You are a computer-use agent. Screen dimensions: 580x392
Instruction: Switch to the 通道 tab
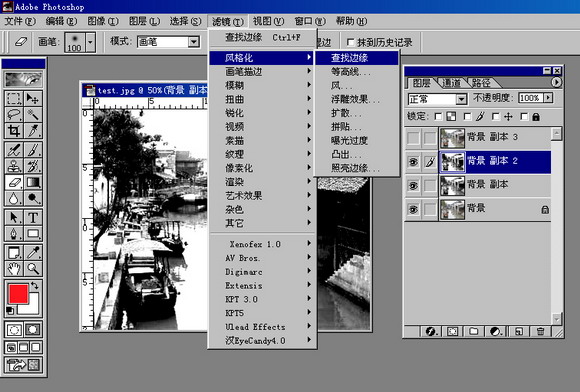tap(451, 83)
